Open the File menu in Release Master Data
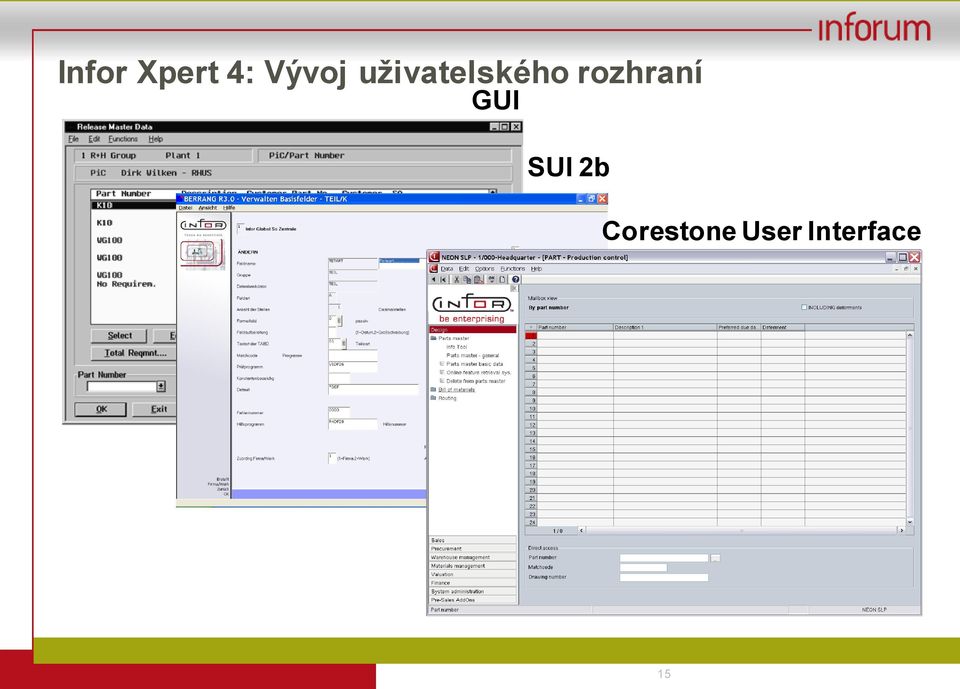This screenshot has height=689, width=960. [73, 139]
